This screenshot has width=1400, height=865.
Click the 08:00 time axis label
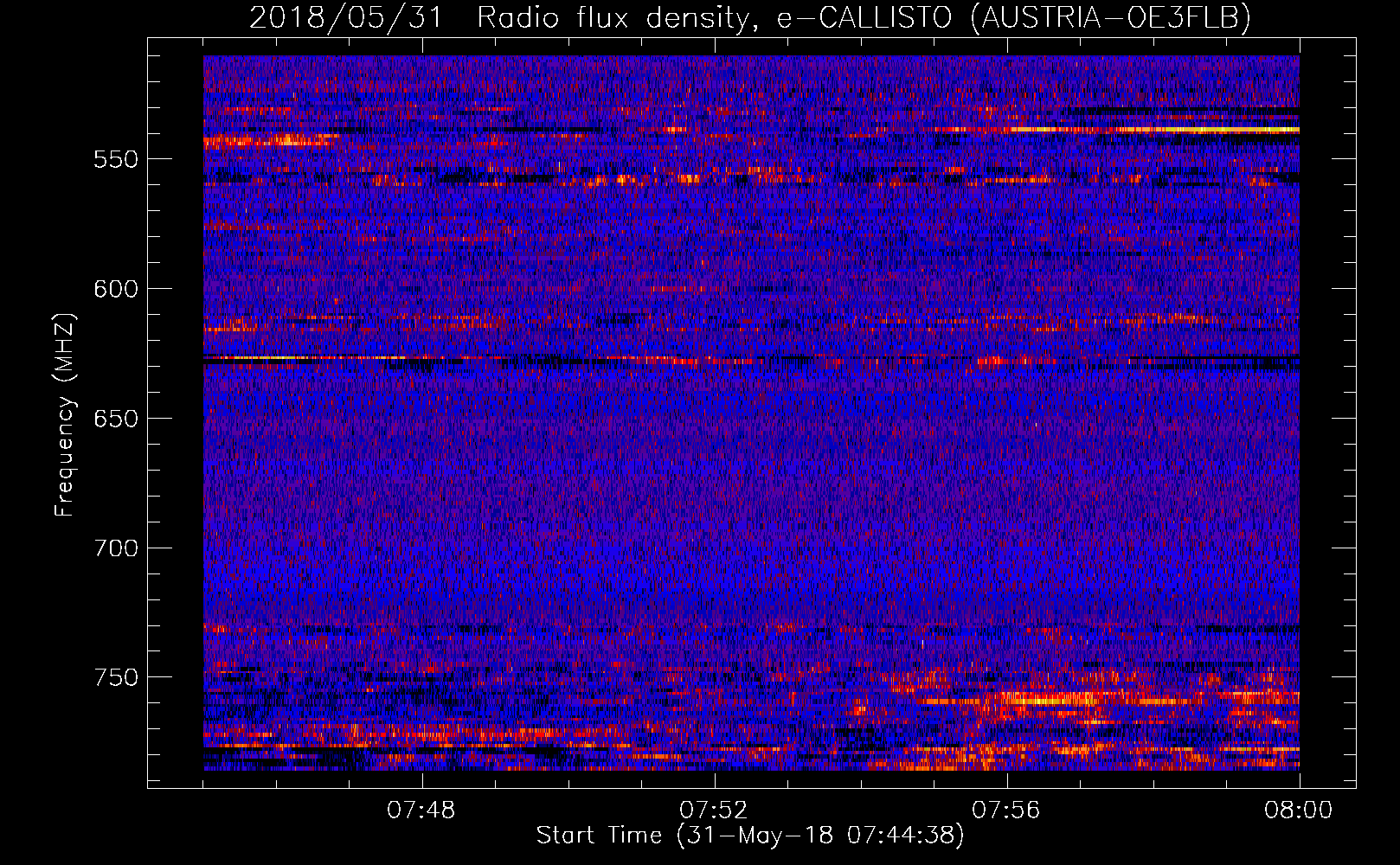1299,811
